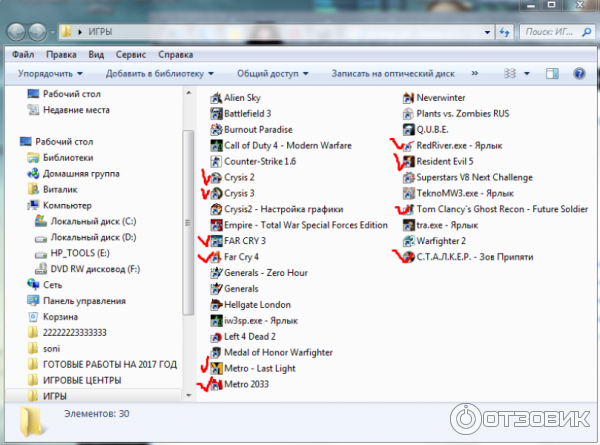Select the Plants vs. Zombies RUS icon
This screenshot has width=600, height=445.
pyautogui.click(x=408, y=114)
